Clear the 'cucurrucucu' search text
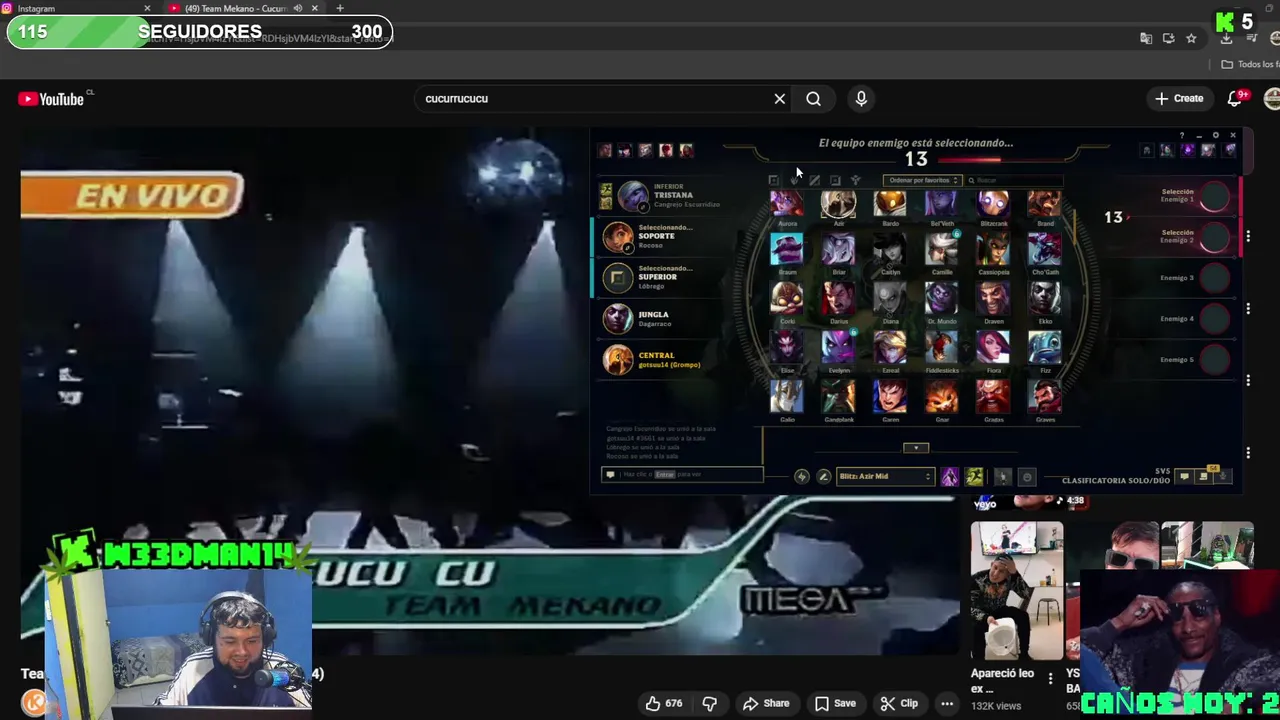This screenshot has height=720, width=1280. (780, 98)
